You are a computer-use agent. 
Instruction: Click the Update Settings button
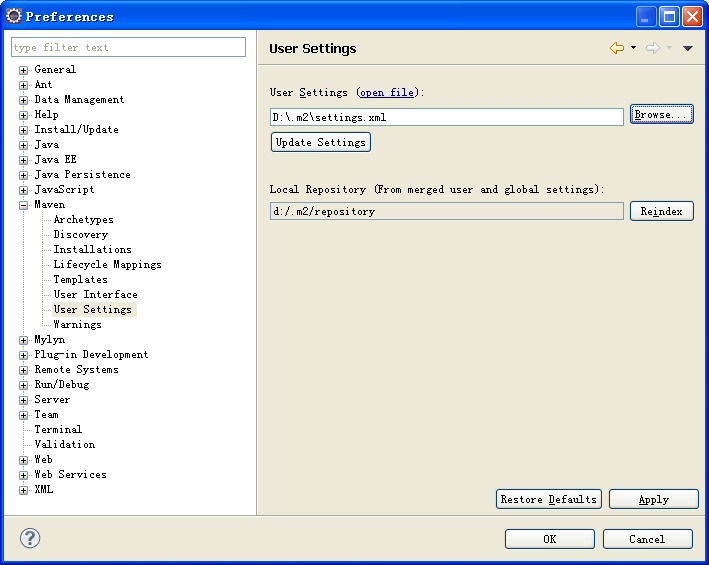321,142
